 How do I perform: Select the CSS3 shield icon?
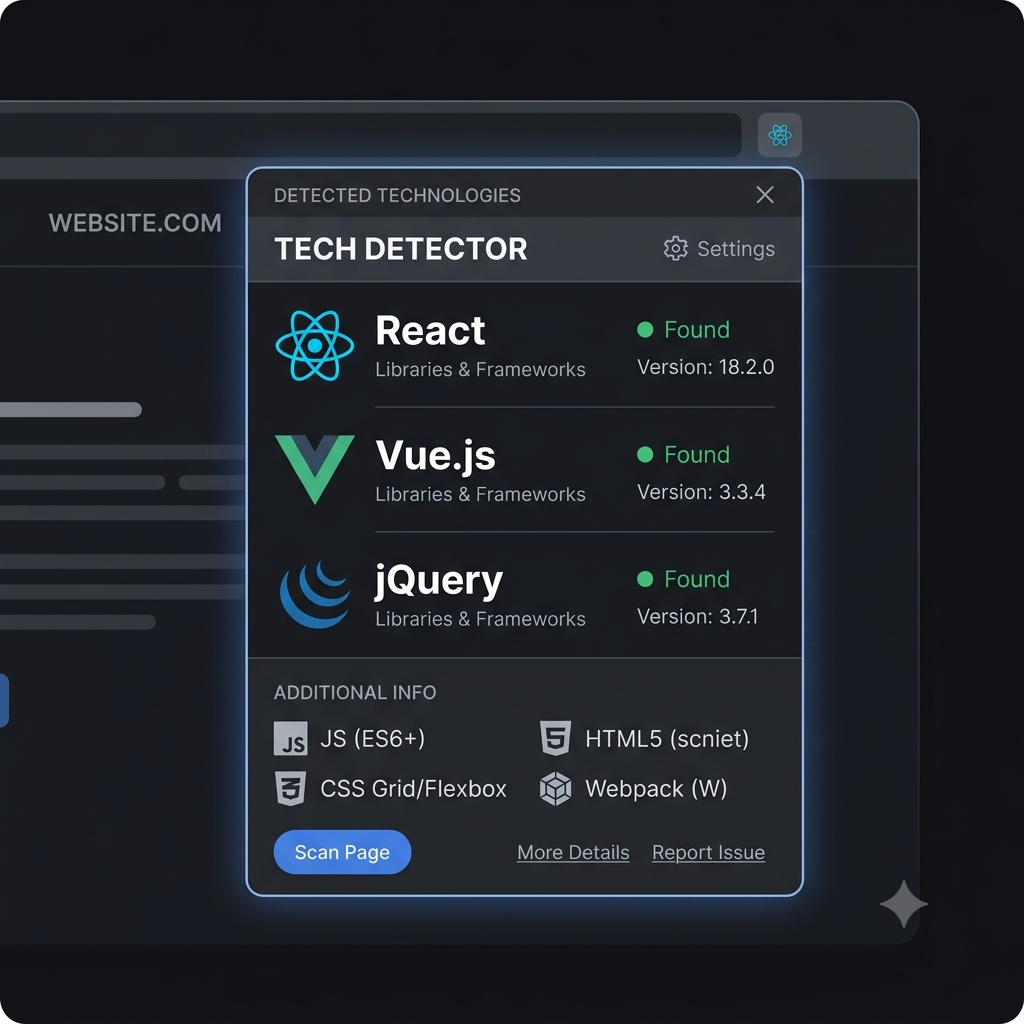[x=291, y=788]
